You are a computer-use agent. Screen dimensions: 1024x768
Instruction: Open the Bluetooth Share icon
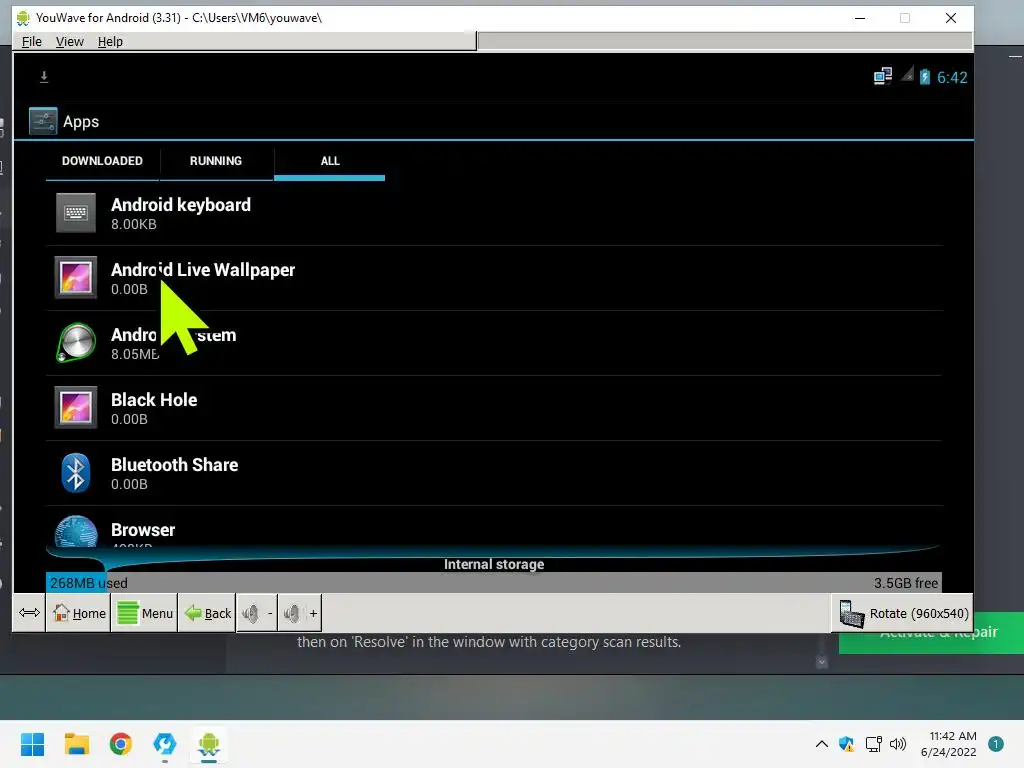pyautogui.click(x=76, y=472)
